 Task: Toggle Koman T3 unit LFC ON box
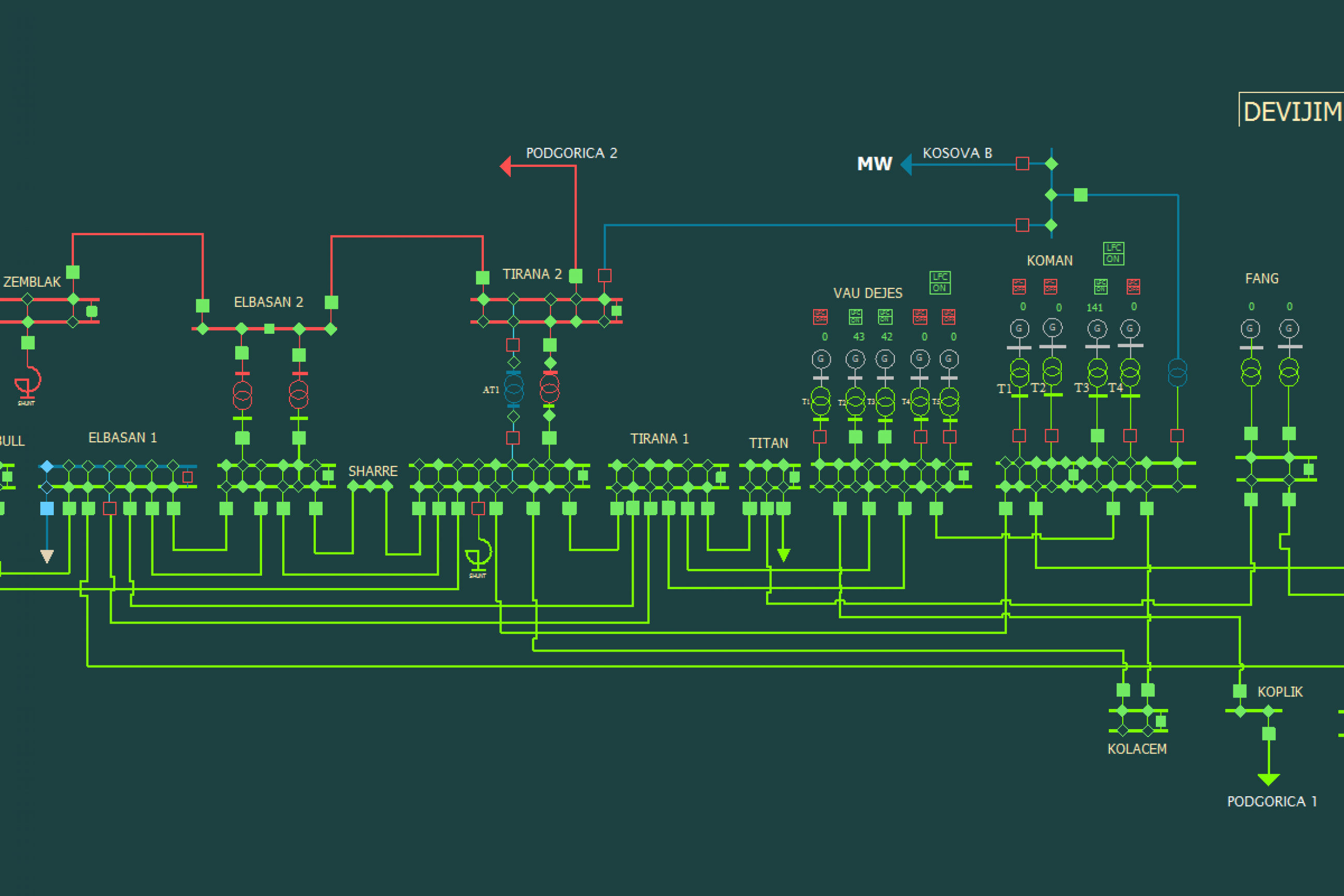click(1101, 286)
